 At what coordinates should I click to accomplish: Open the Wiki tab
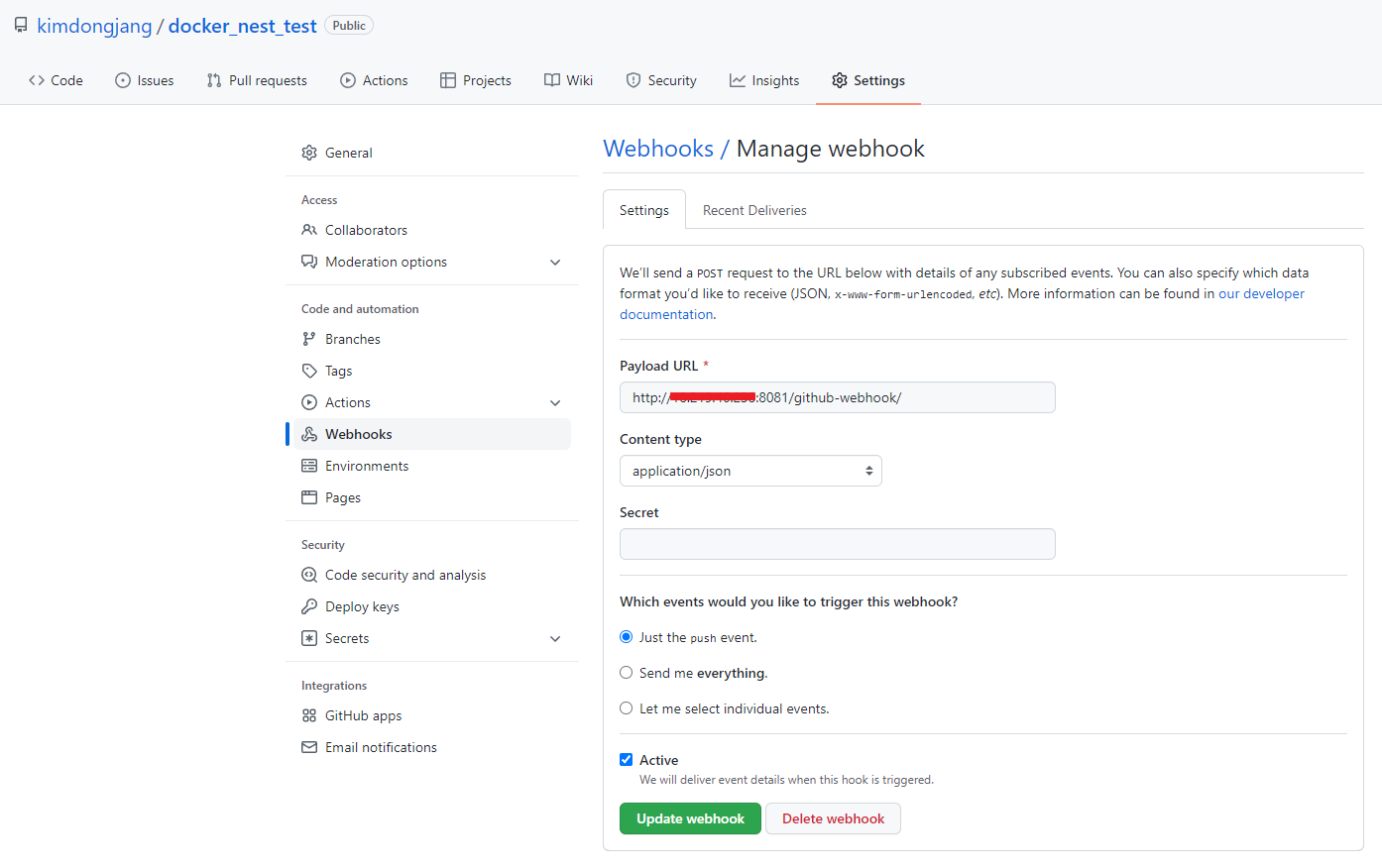click(x=568, y=80)
